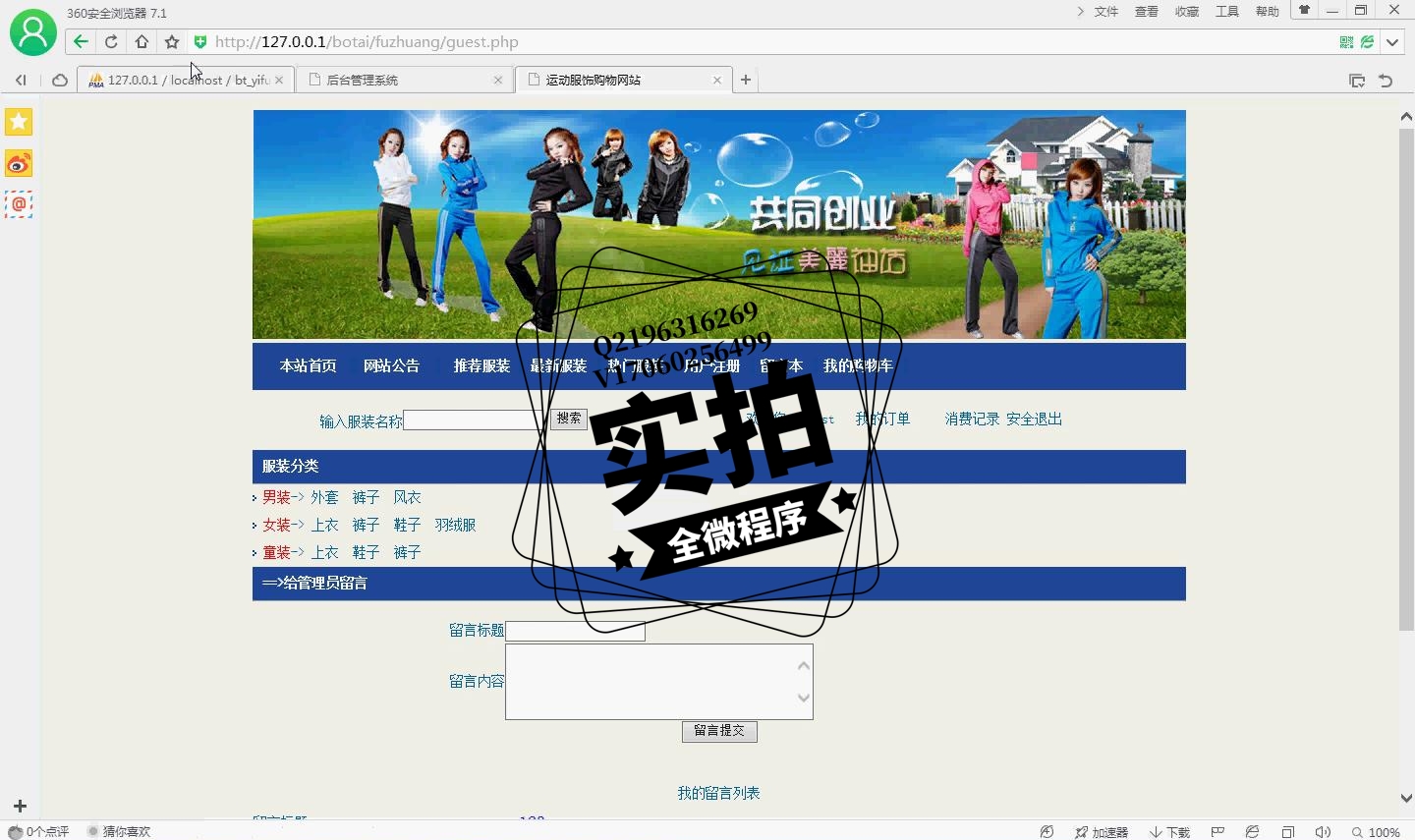1415x840 pixels.
Task: Toggle the sound speaker icon in status bar
Action: [1323, 832]
